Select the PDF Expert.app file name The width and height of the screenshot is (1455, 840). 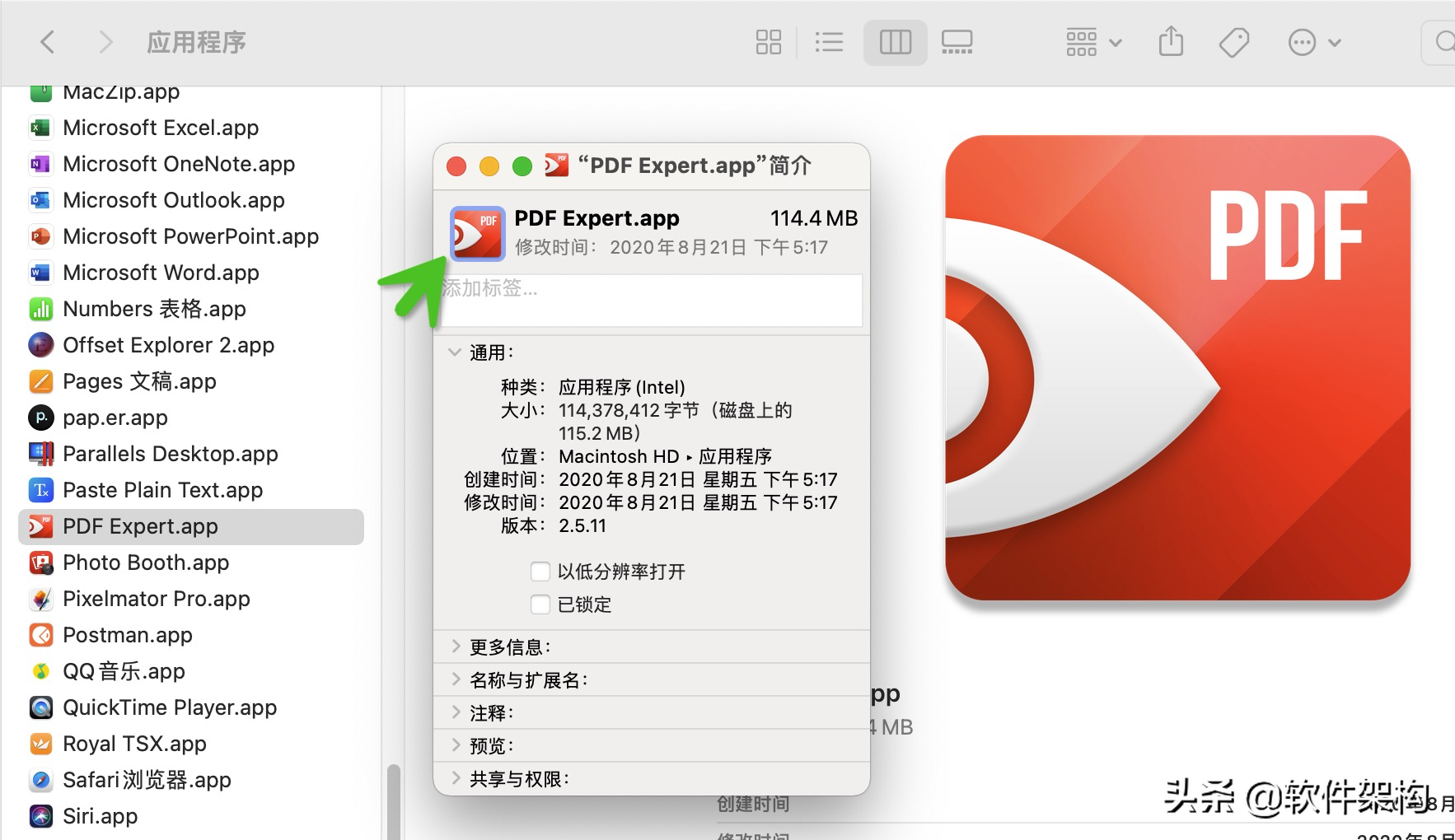click(140, 526)
